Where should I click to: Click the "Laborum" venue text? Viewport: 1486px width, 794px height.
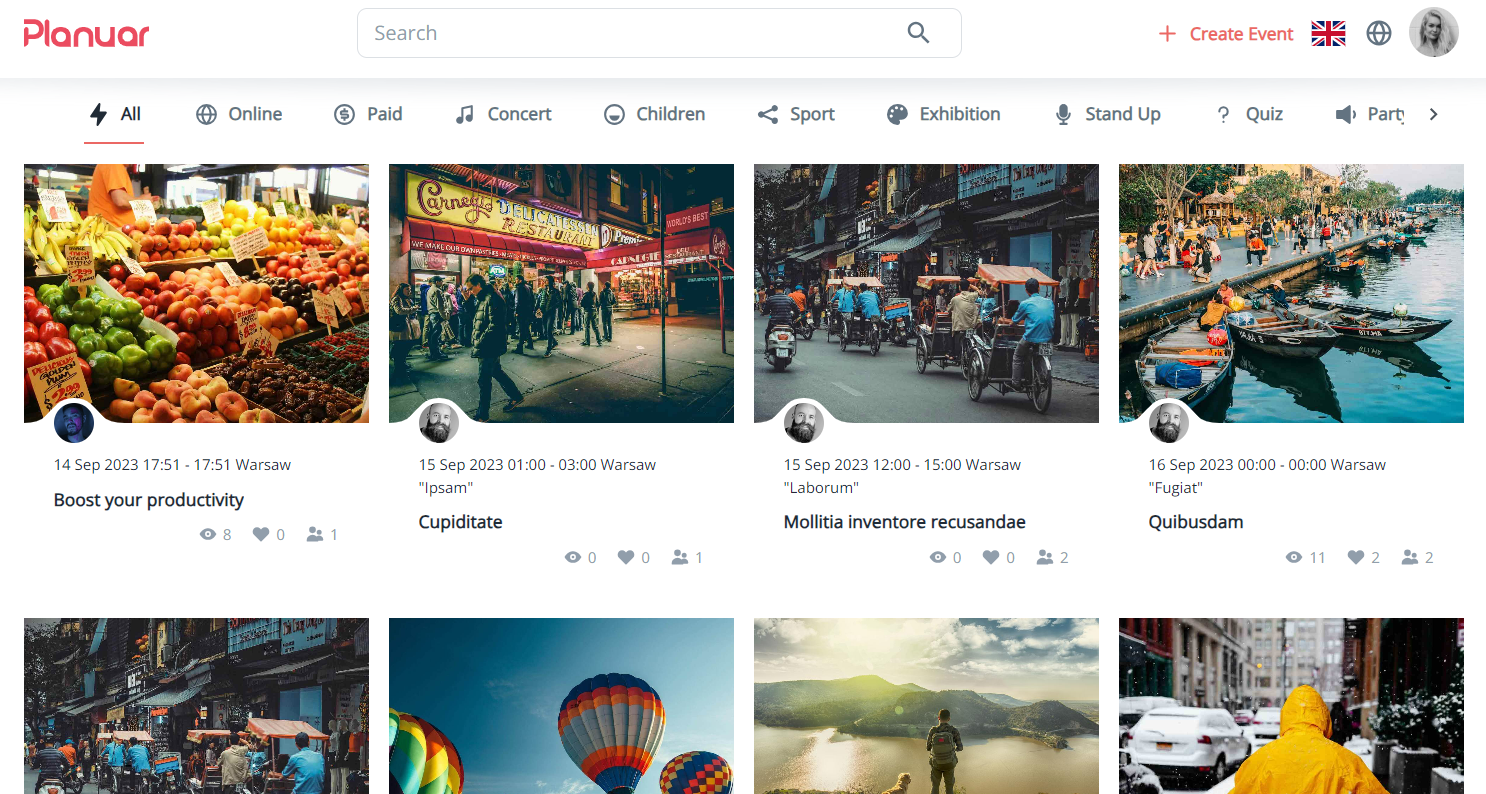pyautogui.click(x=822, y=488)
